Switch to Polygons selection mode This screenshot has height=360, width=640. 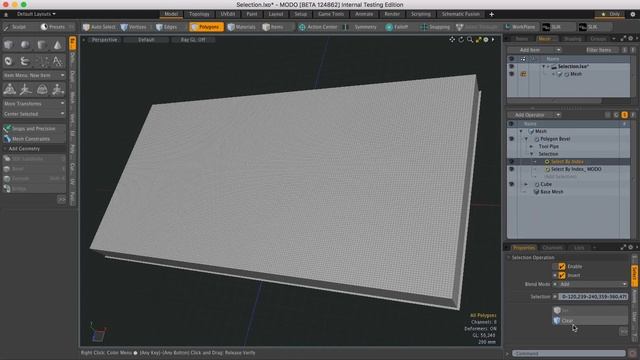pos(207,27)
